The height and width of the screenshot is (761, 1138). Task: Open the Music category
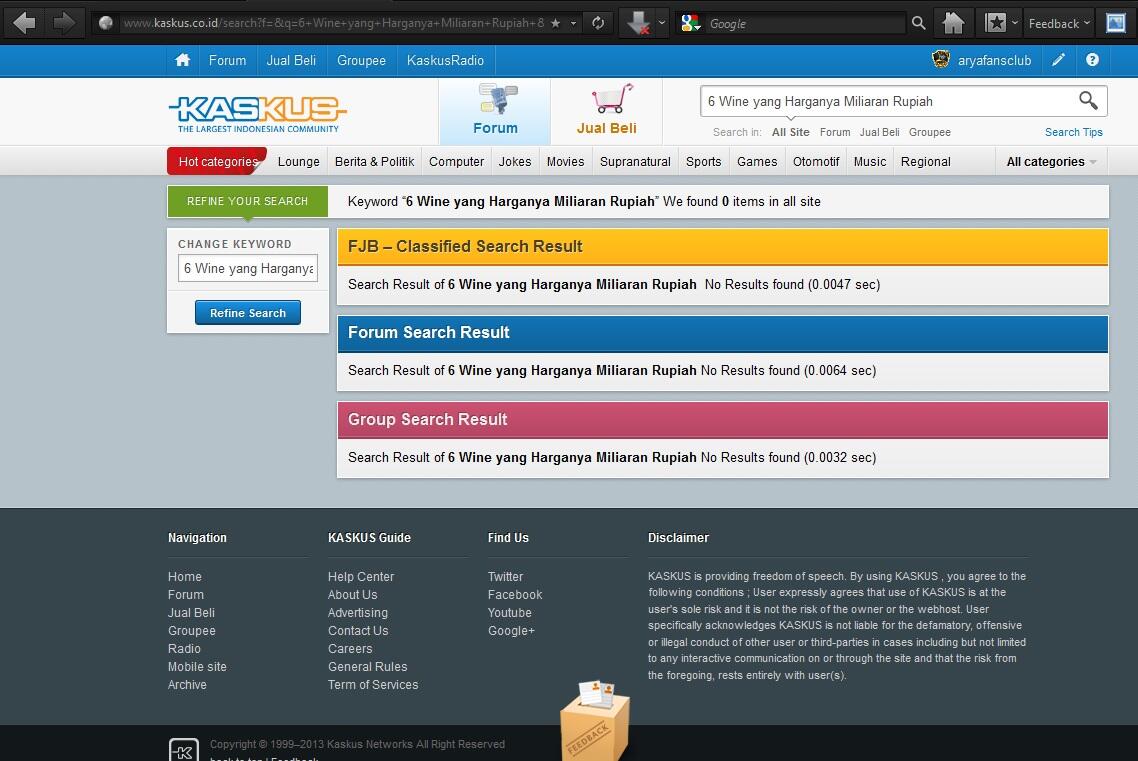[x=869, y=162]
